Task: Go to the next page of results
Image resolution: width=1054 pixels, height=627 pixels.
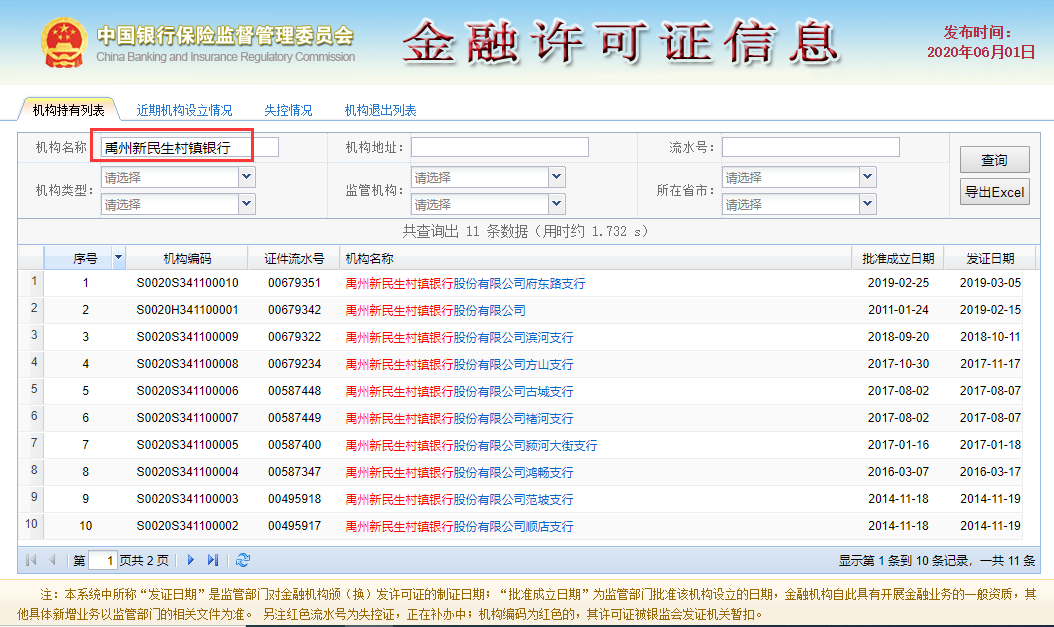Action: pos(191,560)
